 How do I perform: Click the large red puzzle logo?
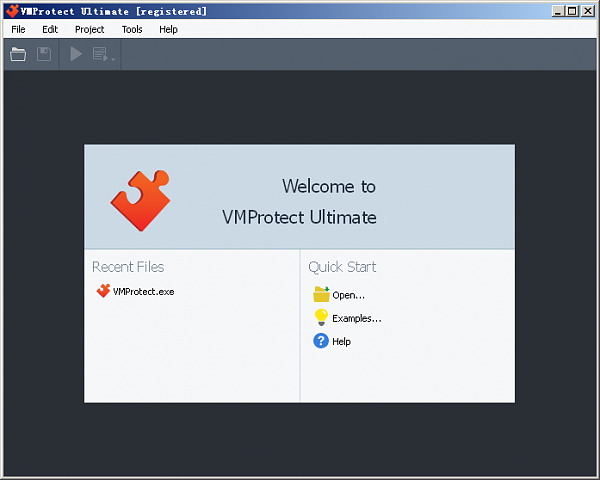click(140, 199)
